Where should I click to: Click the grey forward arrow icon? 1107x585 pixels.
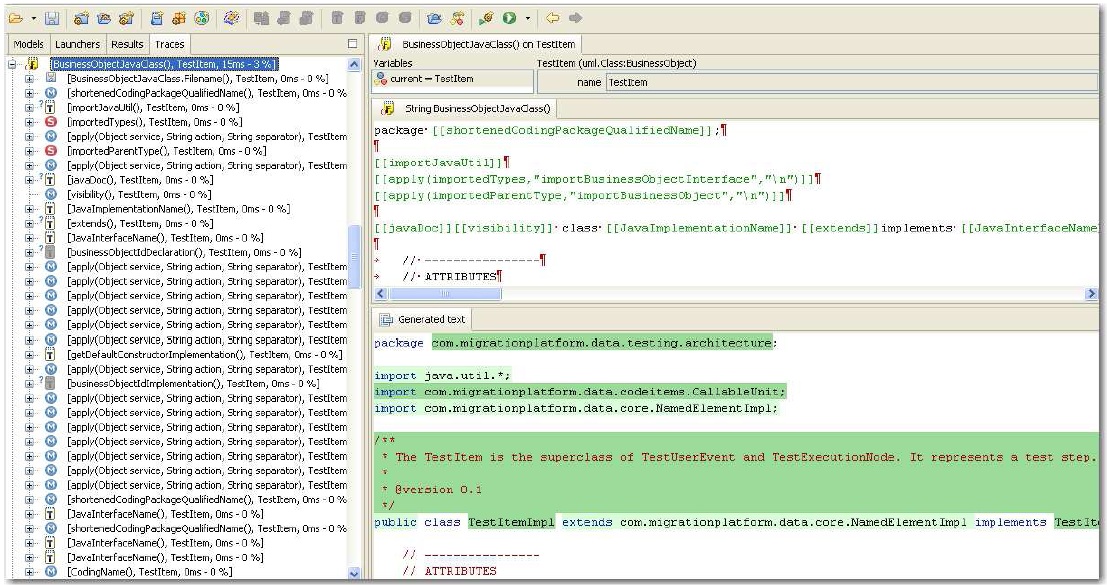(575, 18)
